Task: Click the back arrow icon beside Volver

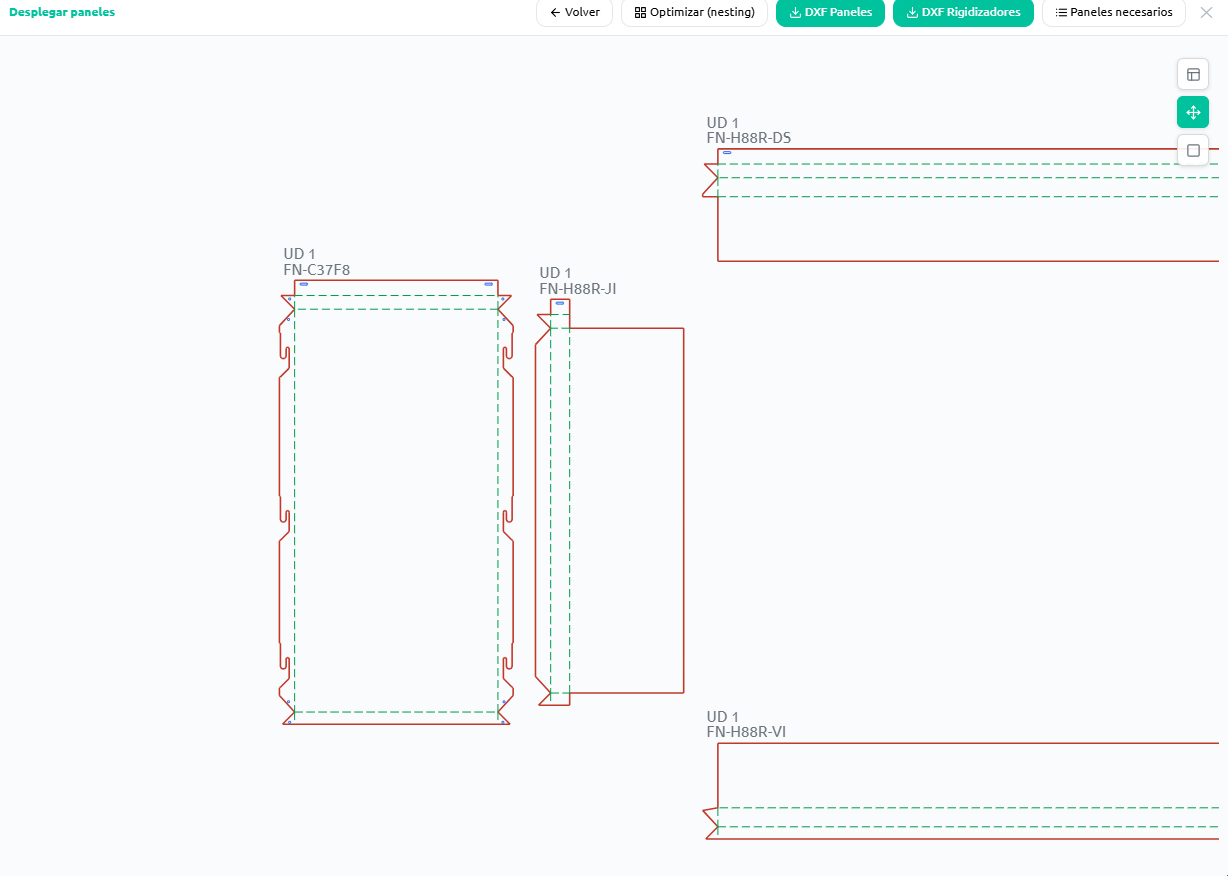Action: (x=555, y=13)
